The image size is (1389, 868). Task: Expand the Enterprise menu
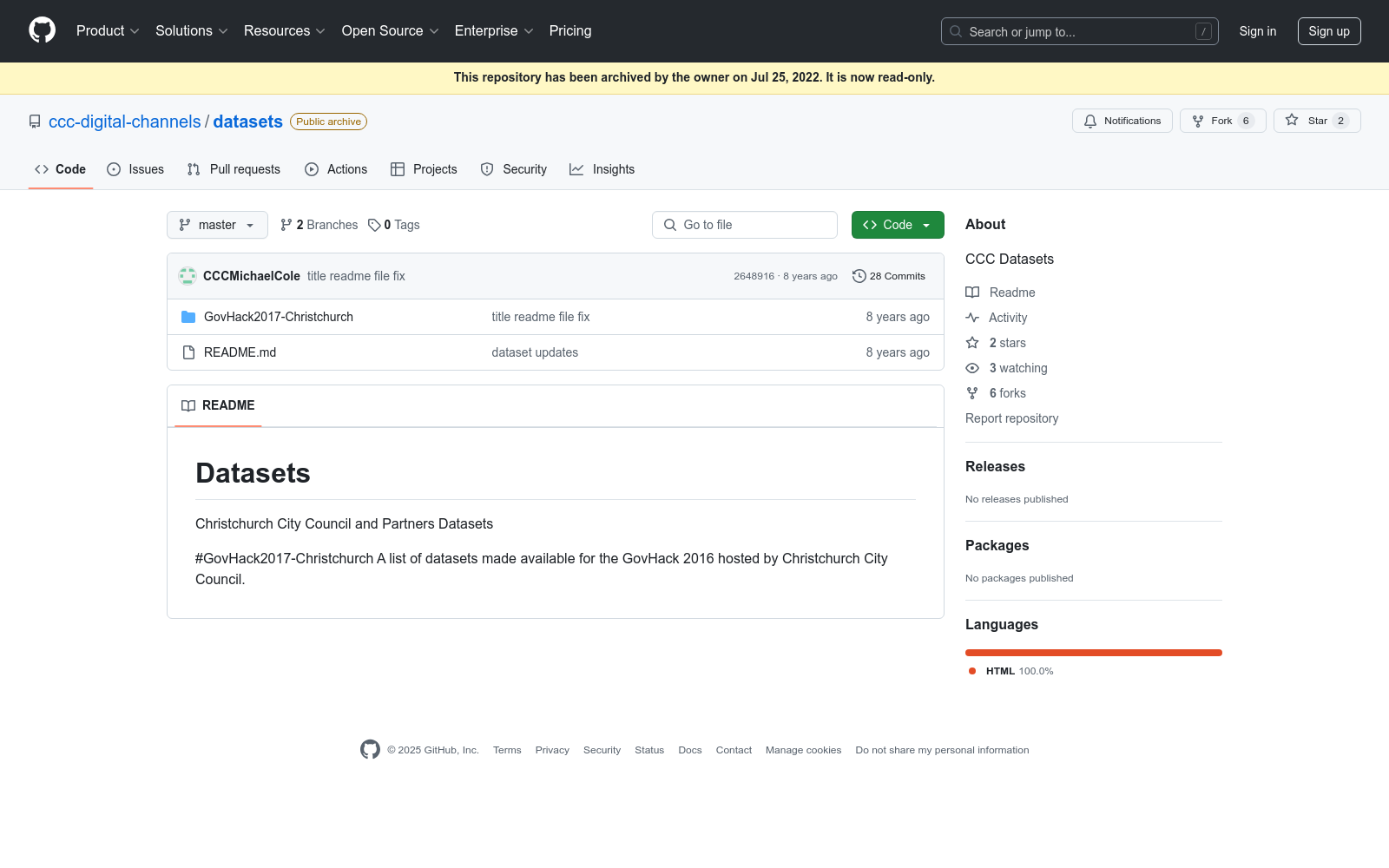pyautogui.click(x=494, y=30)
